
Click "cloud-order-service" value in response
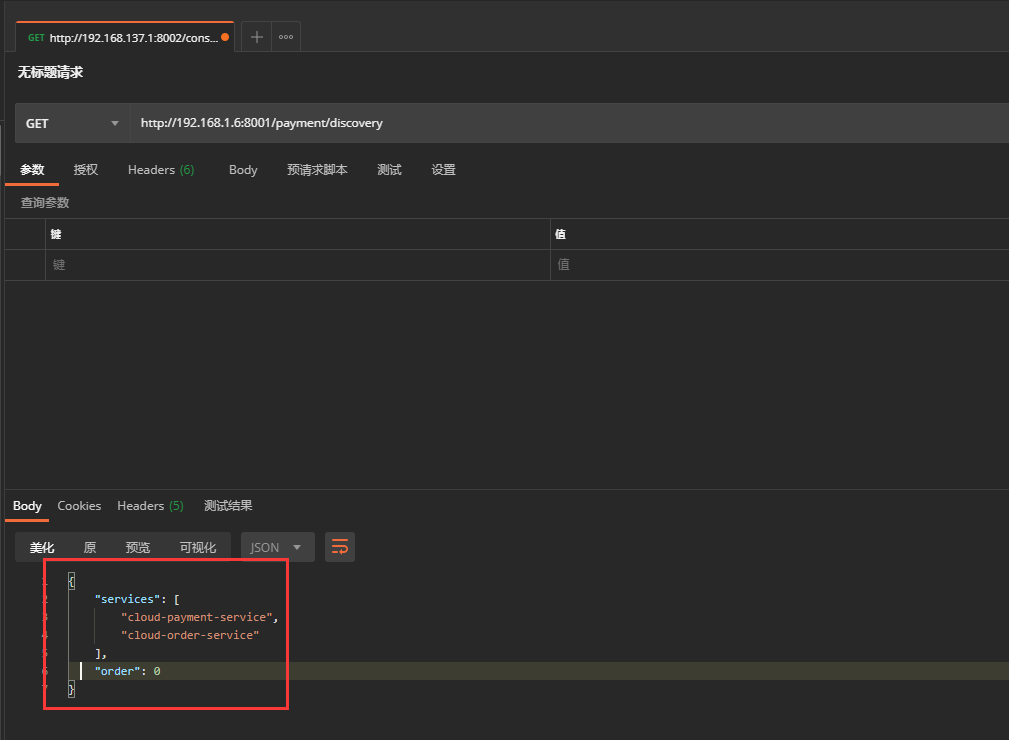[x=190, y=635]
